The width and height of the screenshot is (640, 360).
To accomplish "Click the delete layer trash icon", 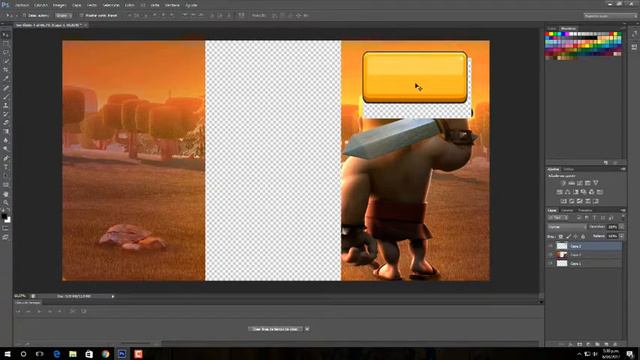I will tap(615, 344).
